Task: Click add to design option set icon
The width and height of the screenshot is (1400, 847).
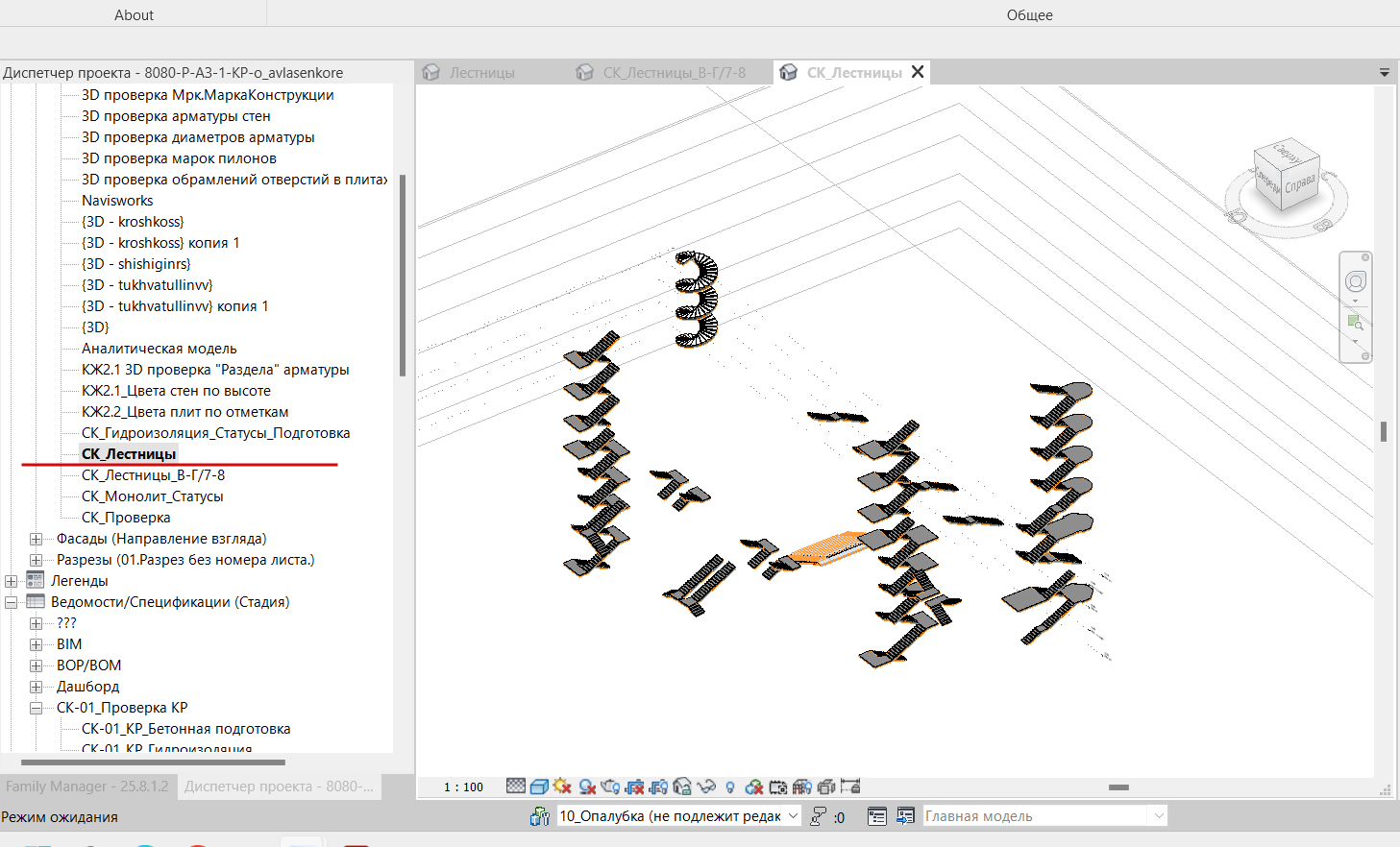Action: point(905,816)
